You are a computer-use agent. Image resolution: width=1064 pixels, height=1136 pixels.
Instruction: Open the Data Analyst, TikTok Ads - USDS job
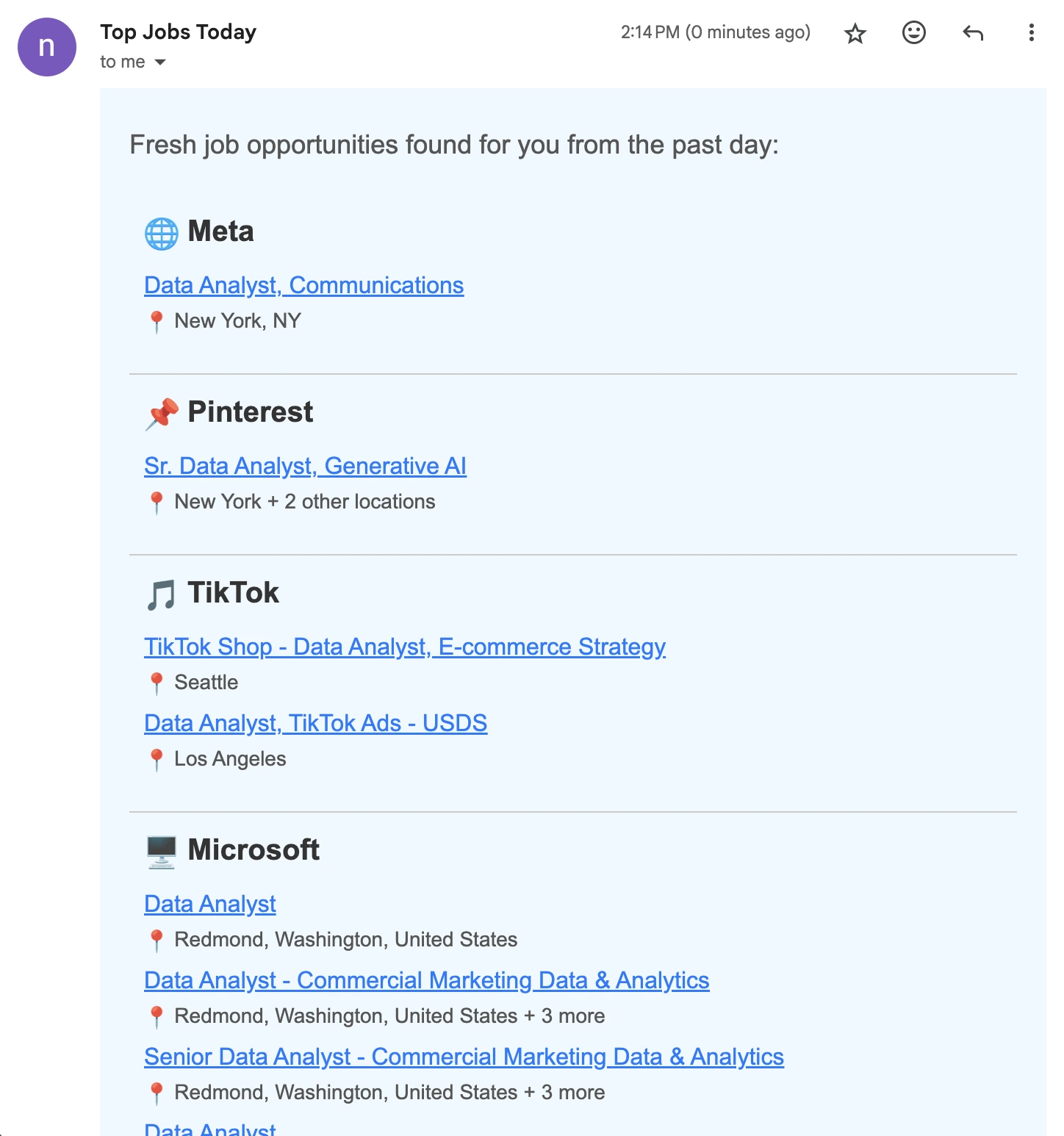click(316, 723)
